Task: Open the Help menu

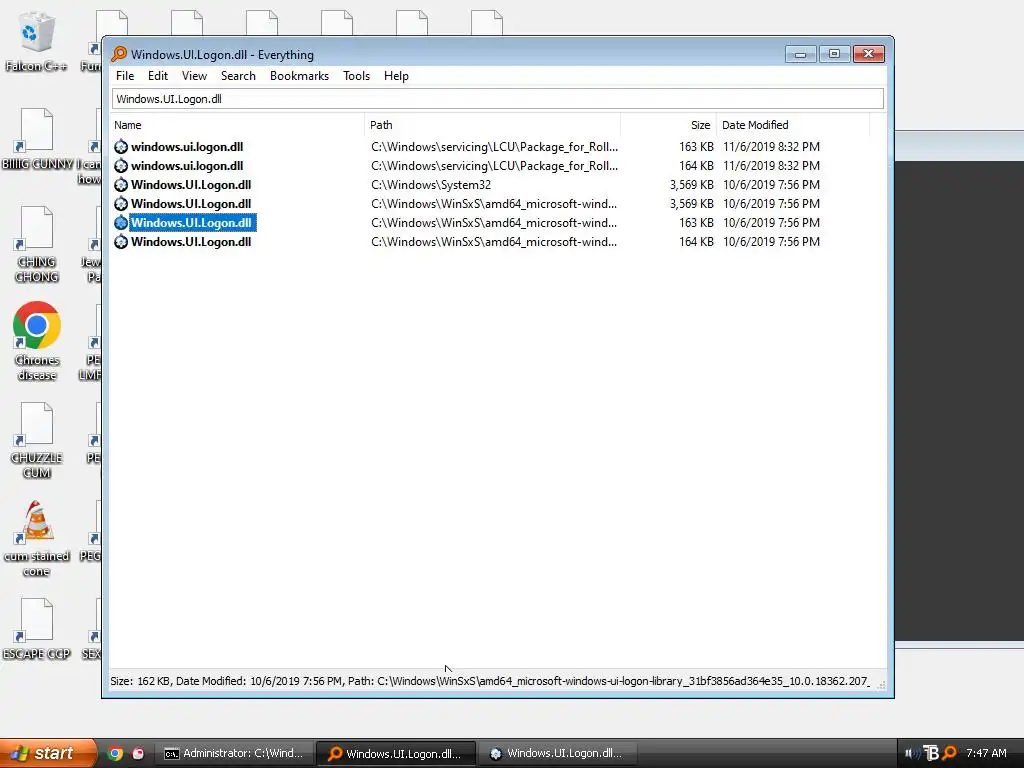Action: [x=396, y=76]
